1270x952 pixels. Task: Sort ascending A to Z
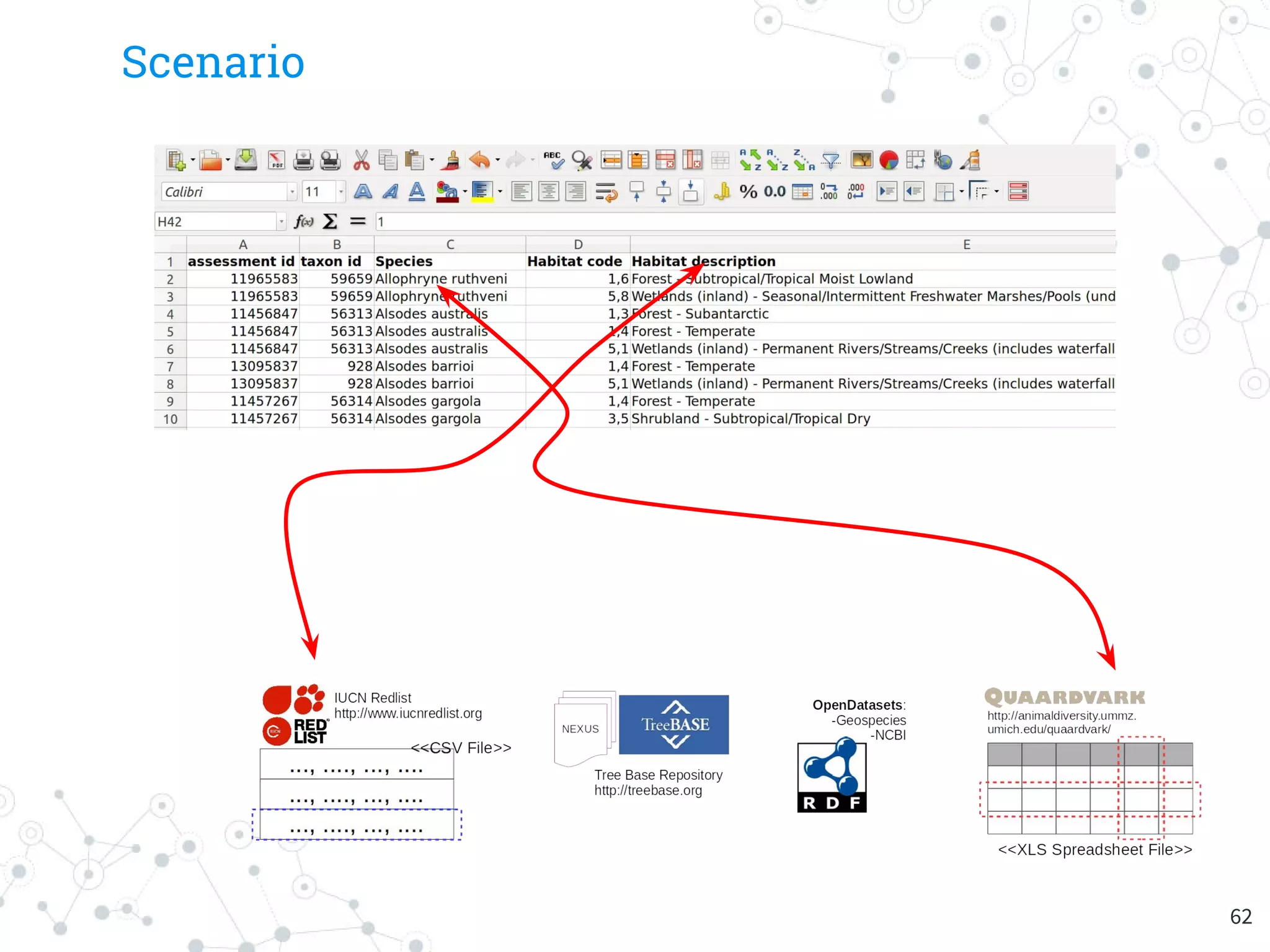coord(777,161)
